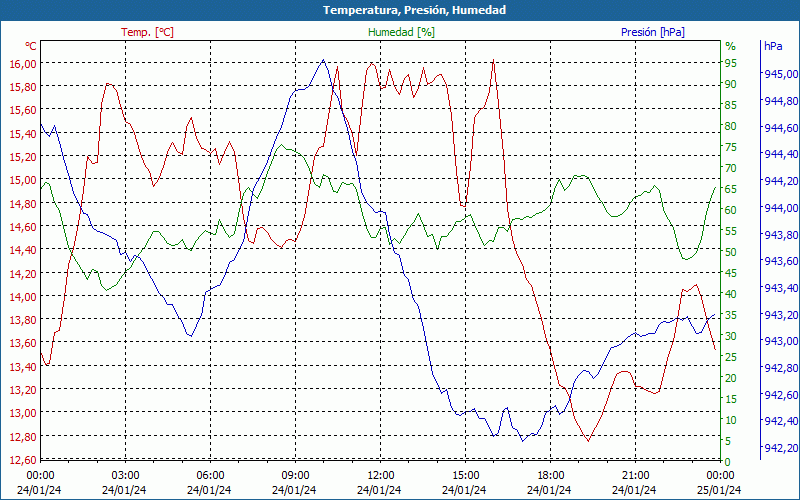Click the 15:00 time axis label
Screen dimensions: 800x500
[x=465, y=476]
